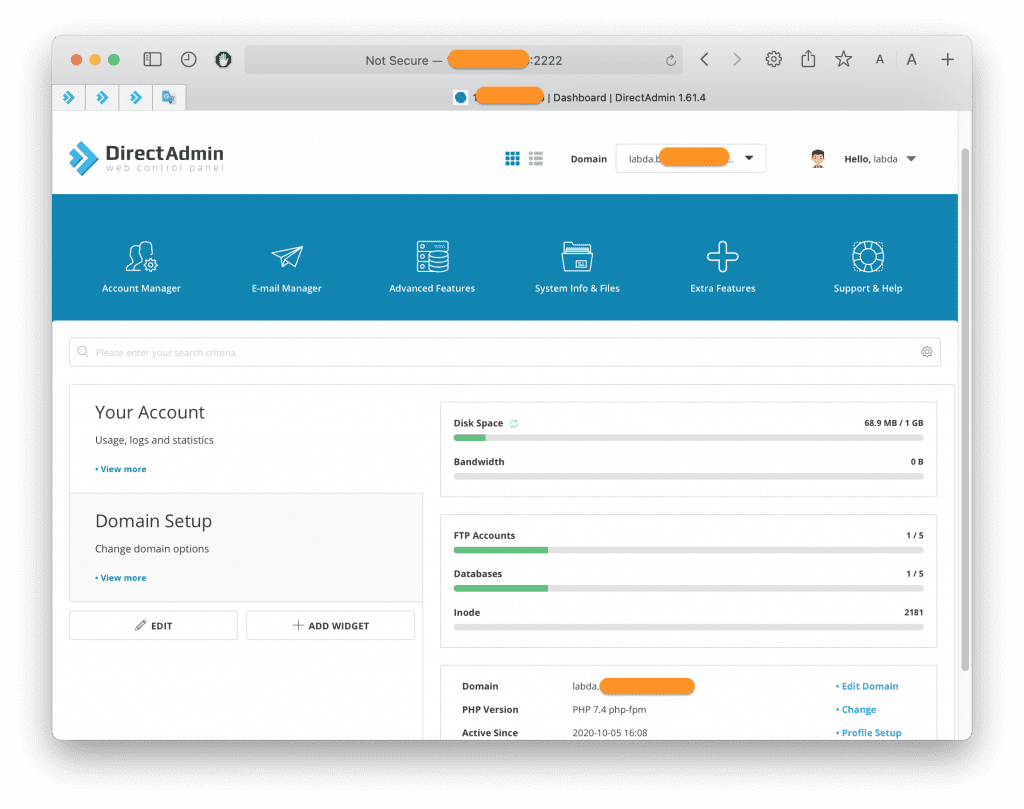Switch dashboard to list view
Viewport: 1024px width, 809px height.
coord(535,158)
